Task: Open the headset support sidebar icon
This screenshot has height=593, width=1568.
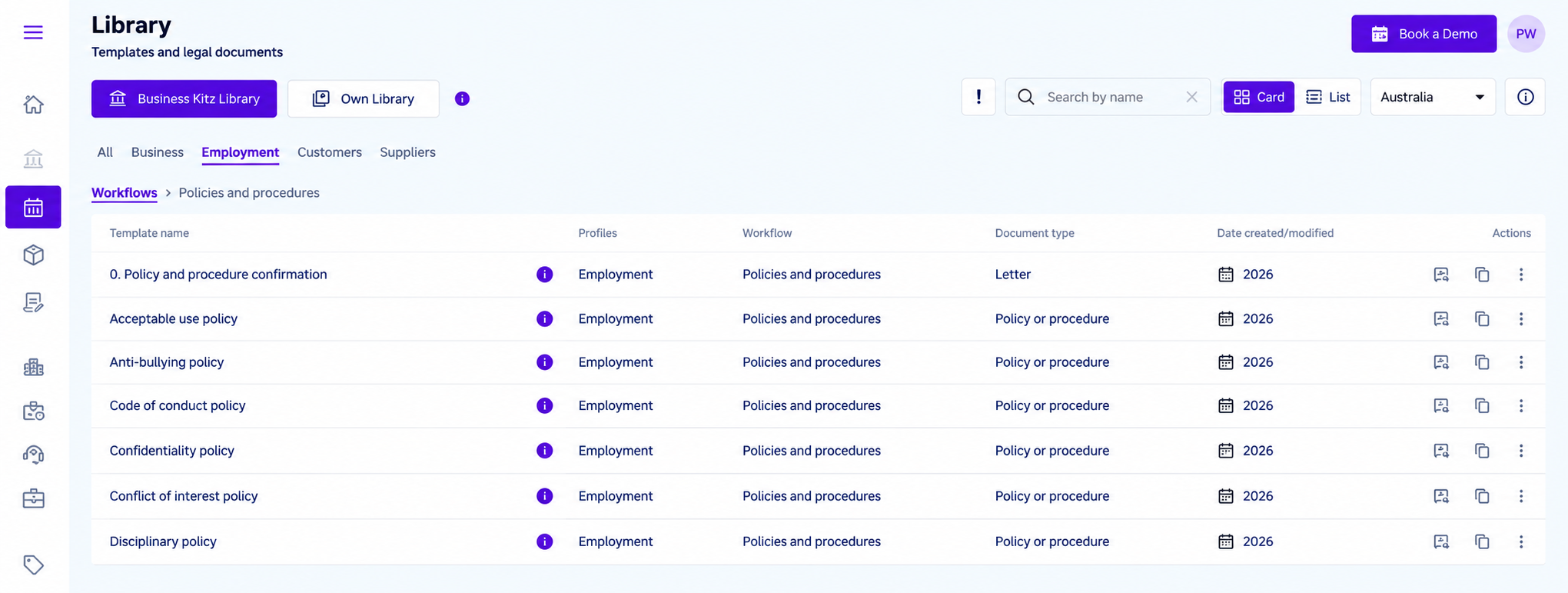Action: 33,455
